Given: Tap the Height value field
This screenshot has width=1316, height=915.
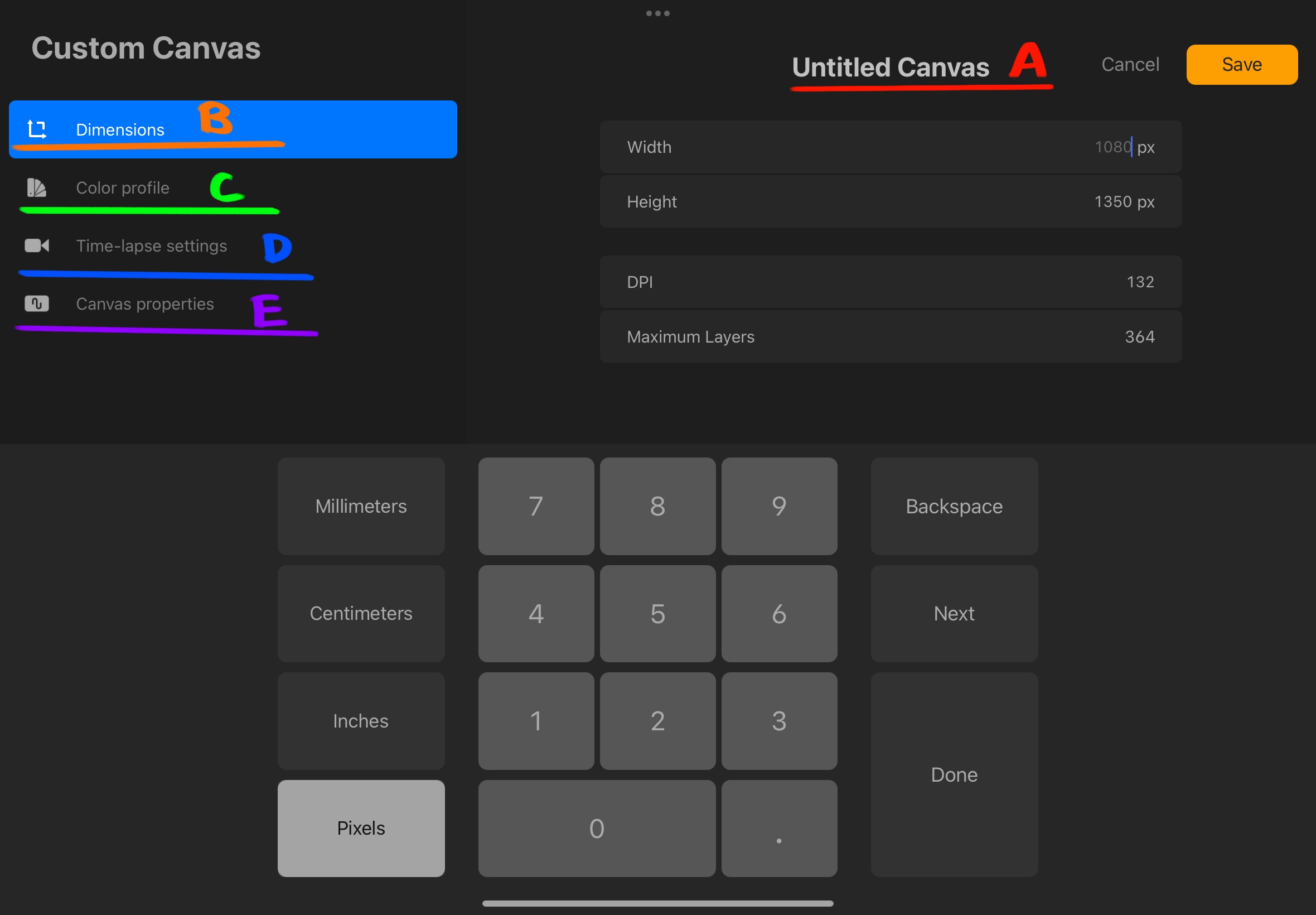Looking at the screenshot, I should 891,202.
